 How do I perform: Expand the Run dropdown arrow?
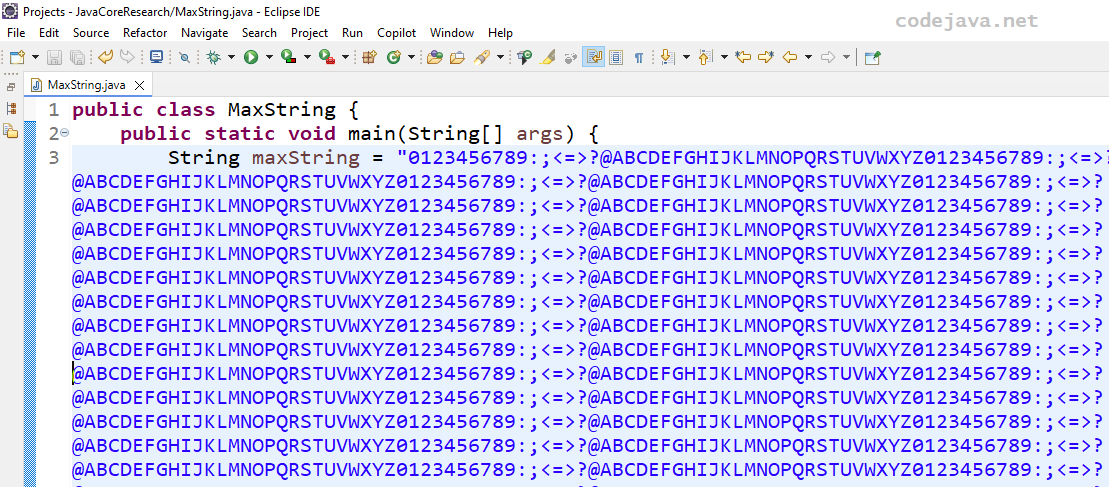pos(269,57)
